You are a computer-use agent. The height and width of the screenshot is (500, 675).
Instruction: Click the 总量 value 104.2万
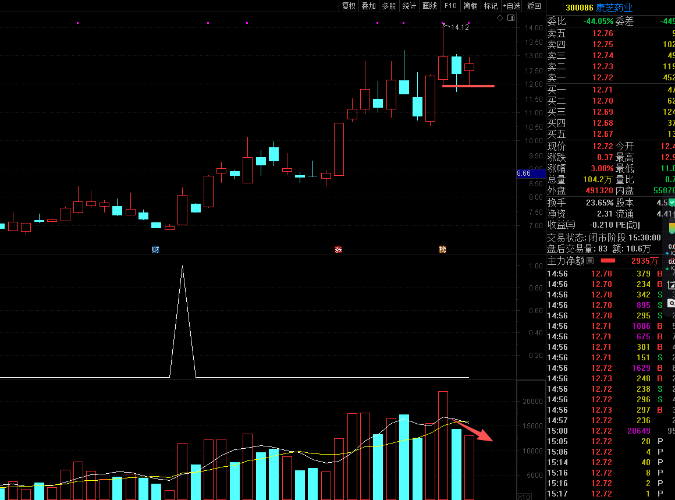598,180
